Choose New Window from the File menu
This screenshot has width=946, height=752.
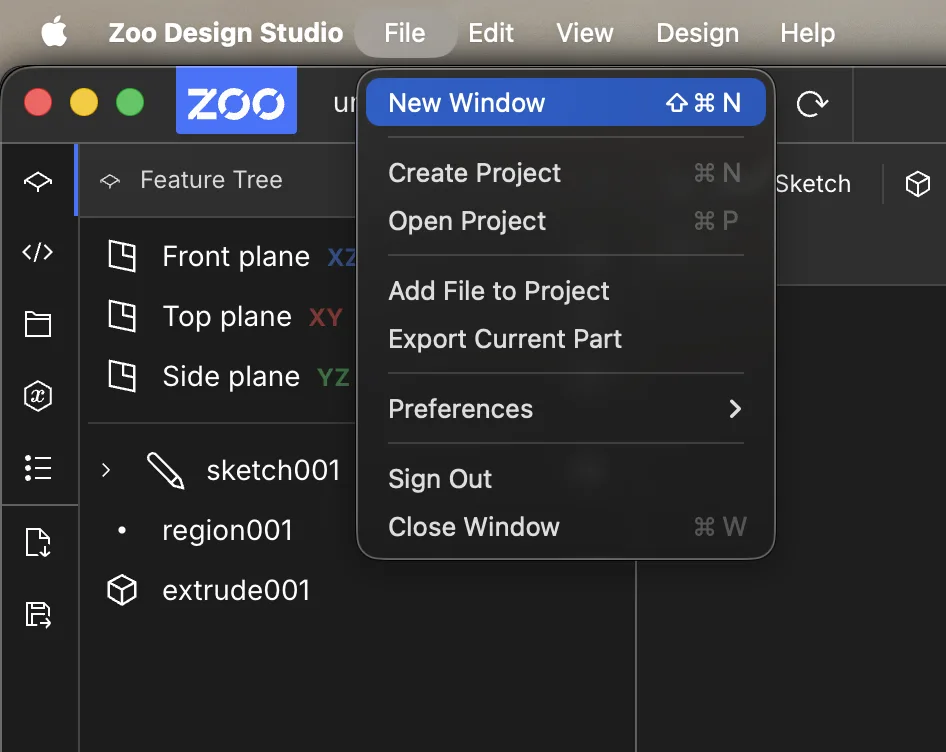pos(565,103)
